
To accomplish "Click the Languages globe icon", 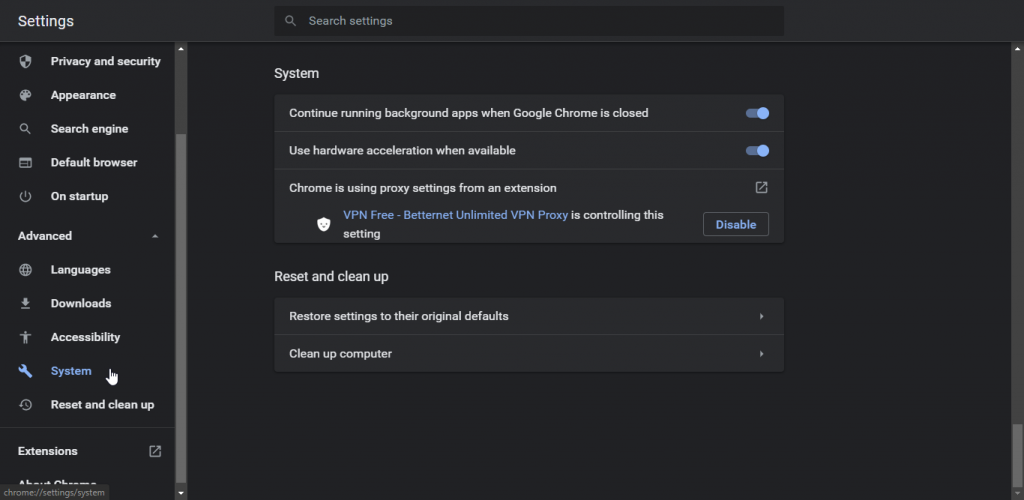I will coord(25,270).
